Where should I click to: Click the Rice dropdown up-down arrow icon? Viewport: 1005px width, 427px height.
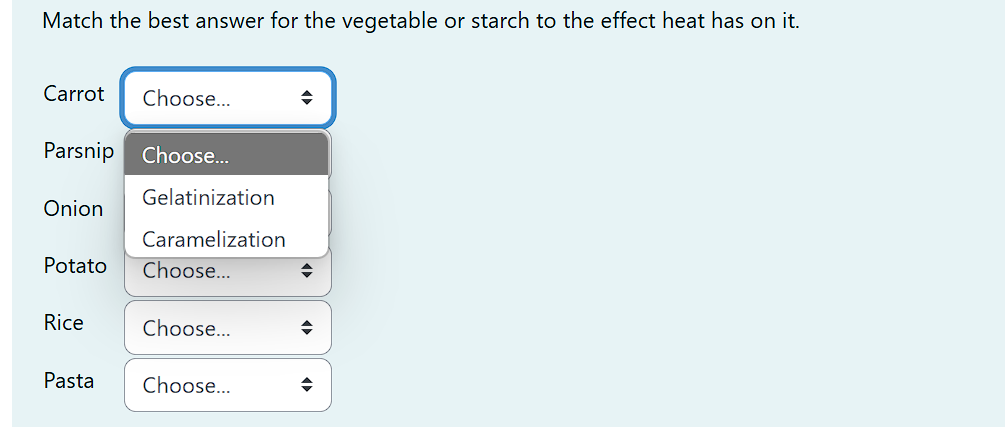tap(307, 328)
